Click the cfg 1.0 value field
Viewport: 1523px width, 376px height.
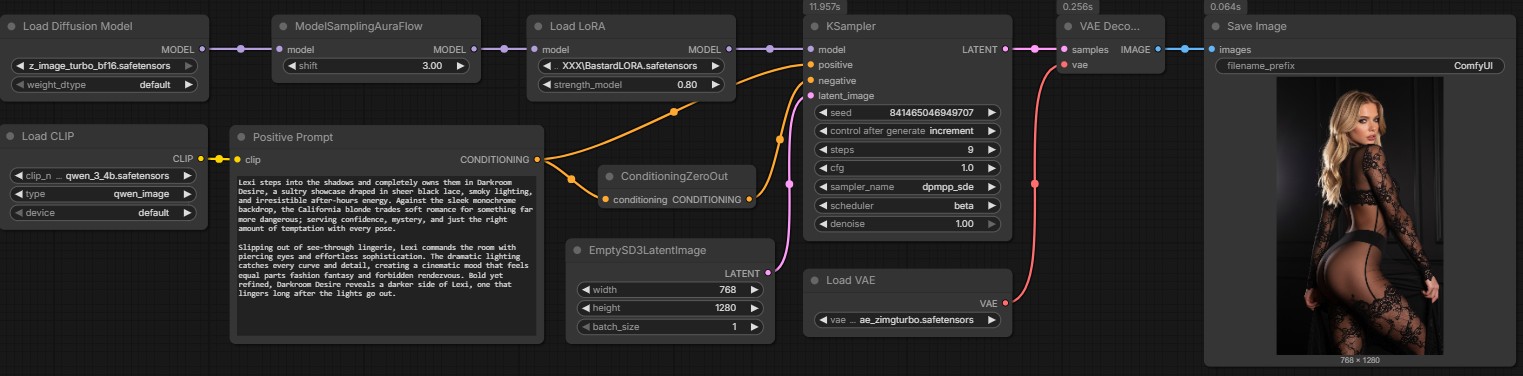point(909,168)
